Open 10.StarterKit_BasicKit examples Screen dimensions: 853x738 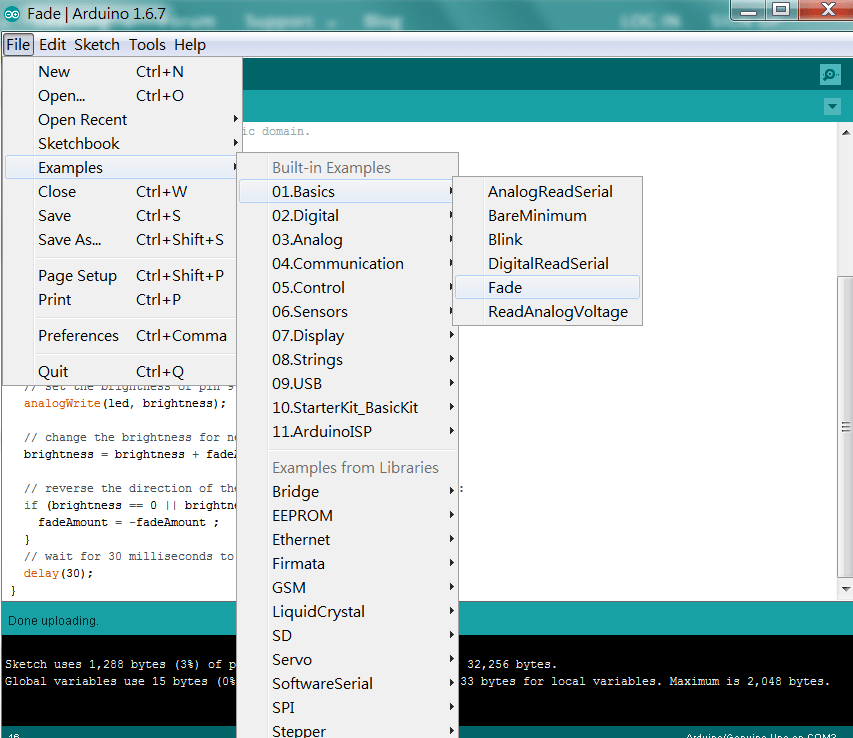[x=346, y=408]
